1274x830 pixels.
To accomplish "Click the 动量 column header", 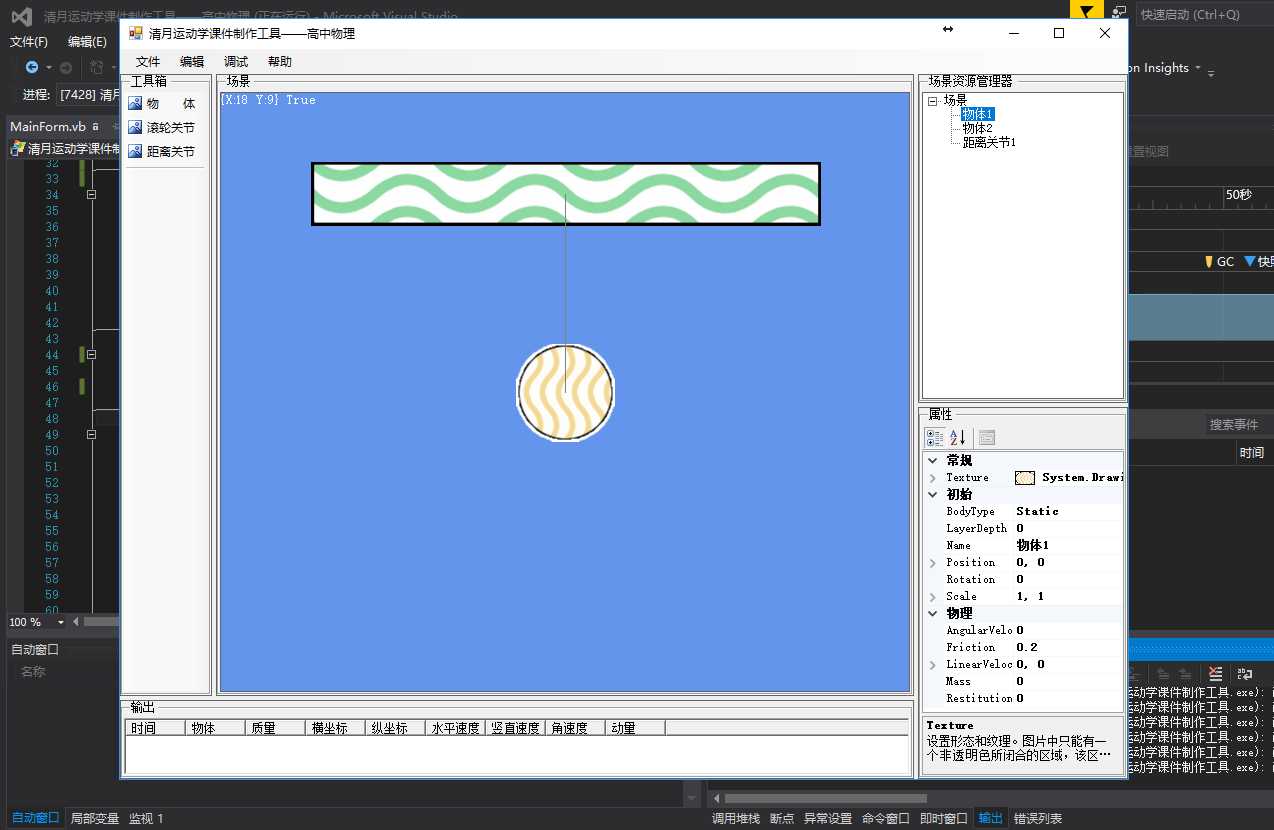I will click(x=635, y=728).
